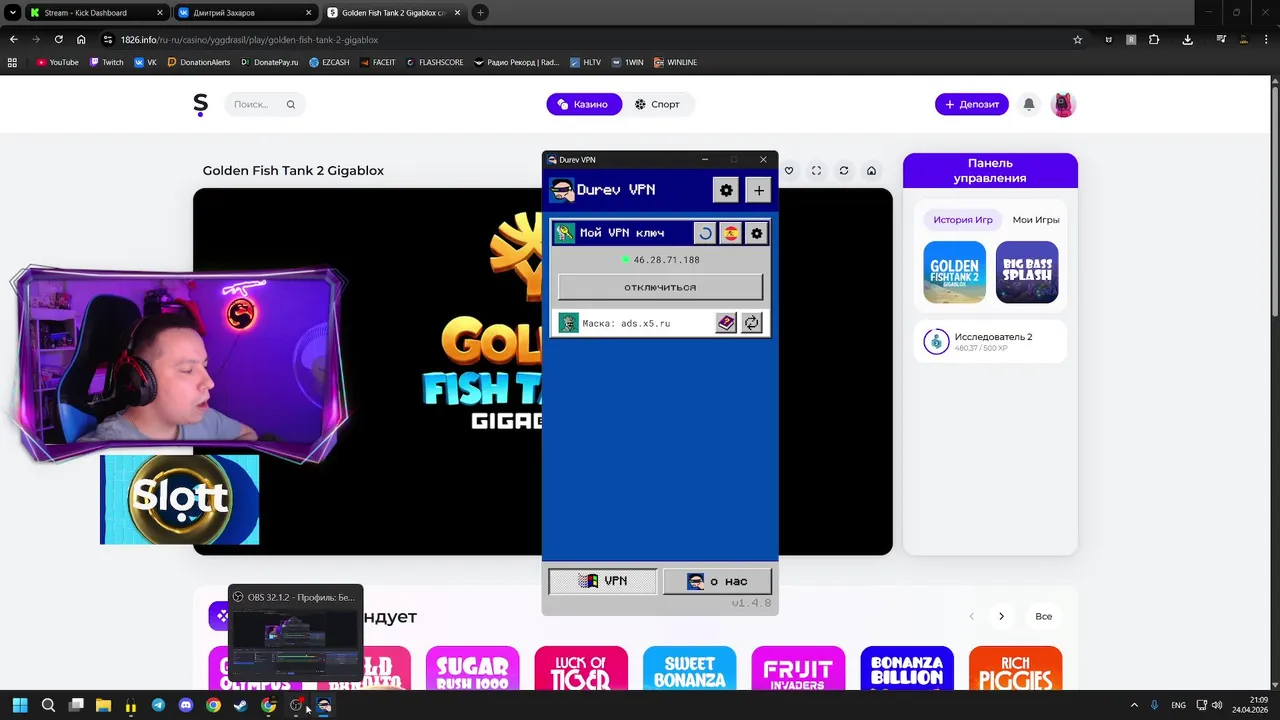The height and width of the screenshot is (720, 1280).
Task: Open the о нас tab in Durev VPN
Action: point(717,581)
